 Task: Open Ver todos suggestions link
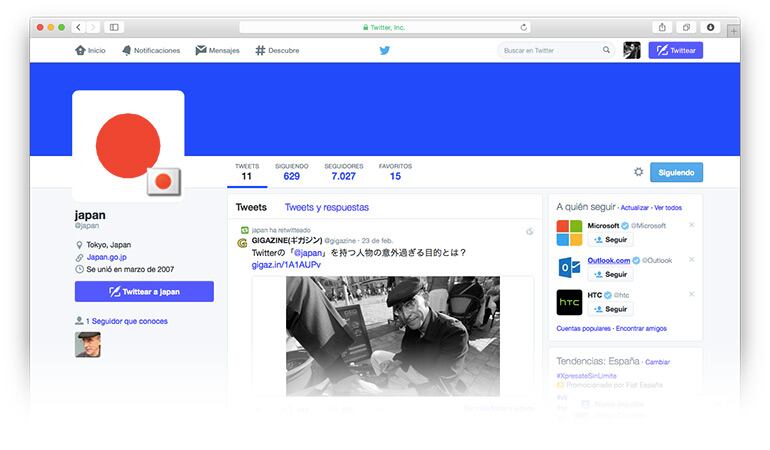pyautogui.click(x=668, y=208)
